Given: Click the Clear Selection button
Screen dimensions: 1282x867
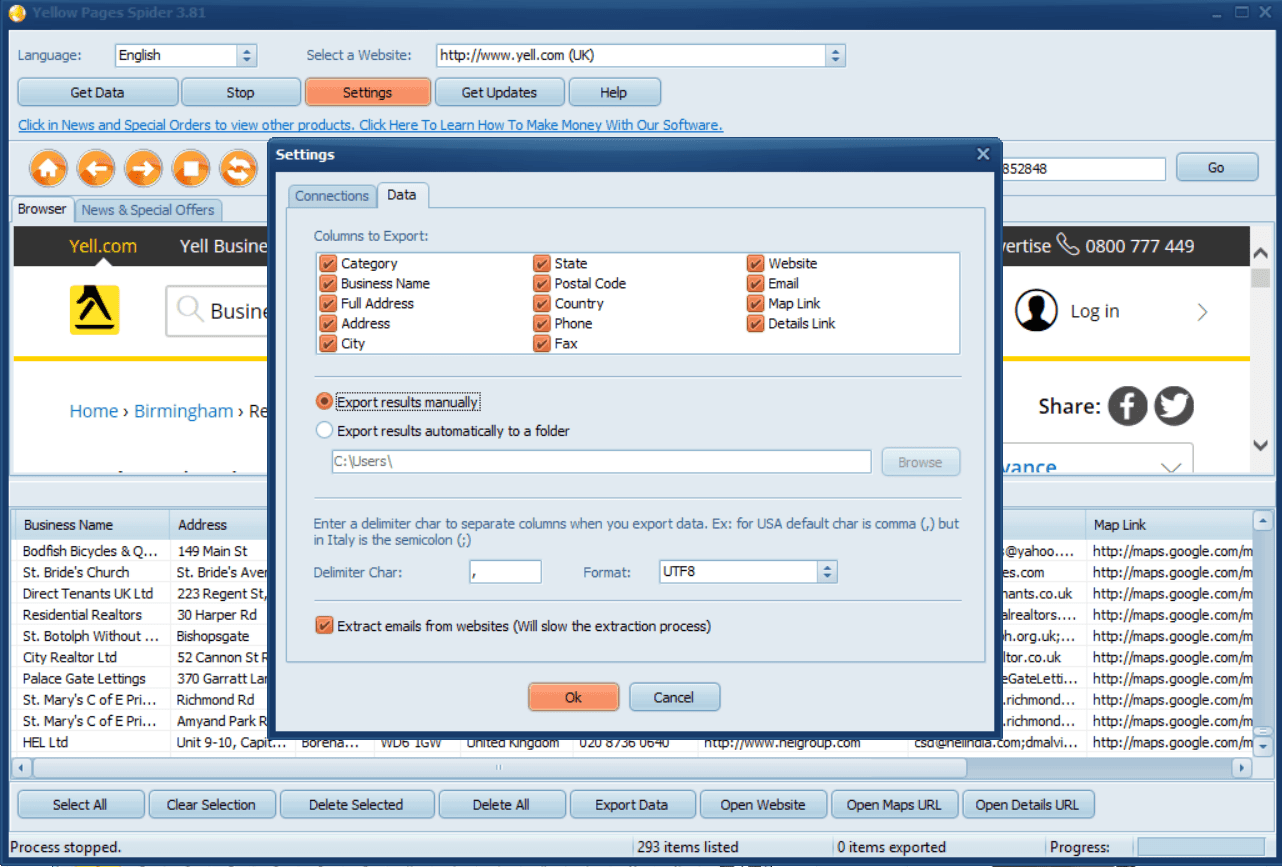Looking at the screenshot, I should pyautogui.click(x=211, y=804).
